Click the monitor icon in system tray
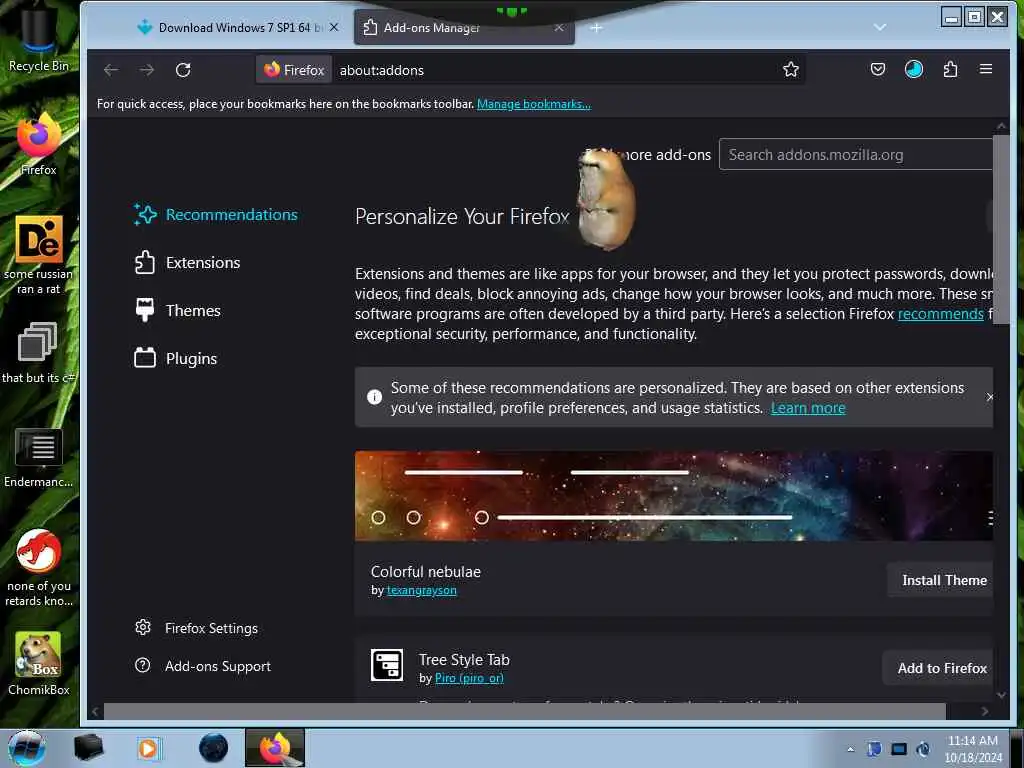The width and height of the screenshot is (1024, 768). point(899,749)
